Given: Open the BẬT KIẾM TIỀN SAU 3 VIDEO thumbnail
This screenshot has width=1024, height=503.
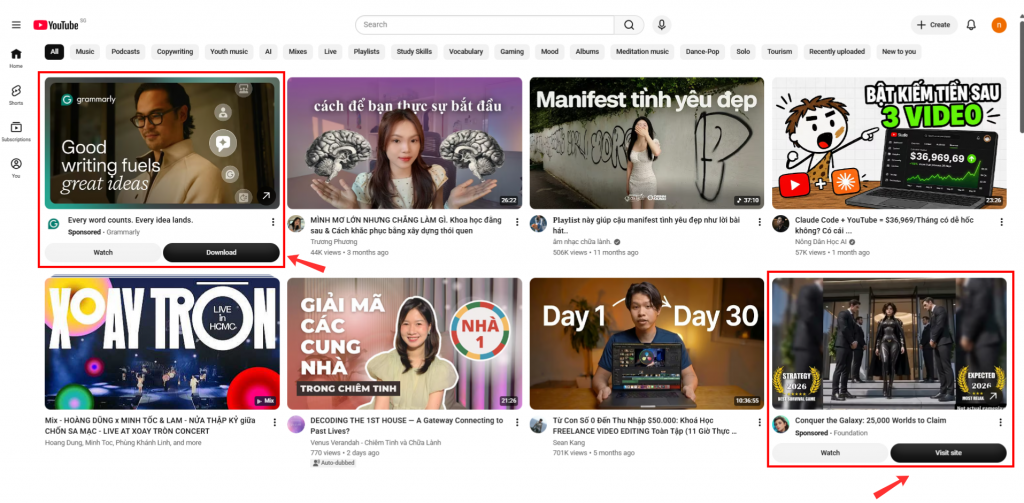Looking at the screenshot, I should [889, 143].
